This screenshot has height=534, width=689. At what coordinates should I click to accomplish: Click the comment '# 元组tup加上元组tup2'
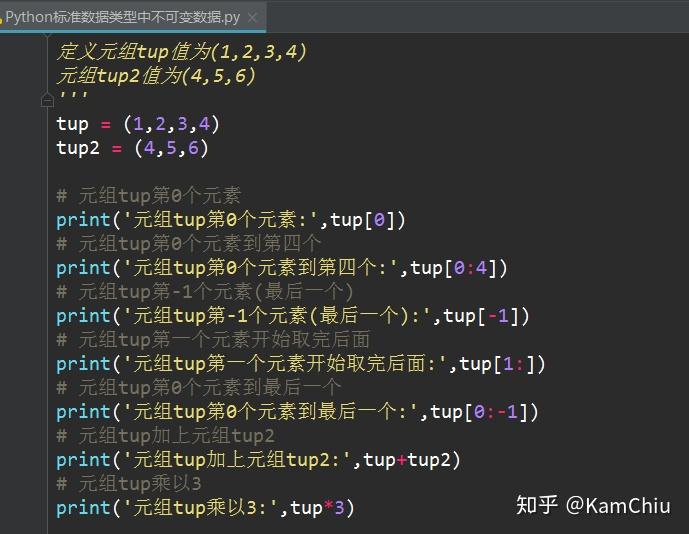(x=166, y=436)
